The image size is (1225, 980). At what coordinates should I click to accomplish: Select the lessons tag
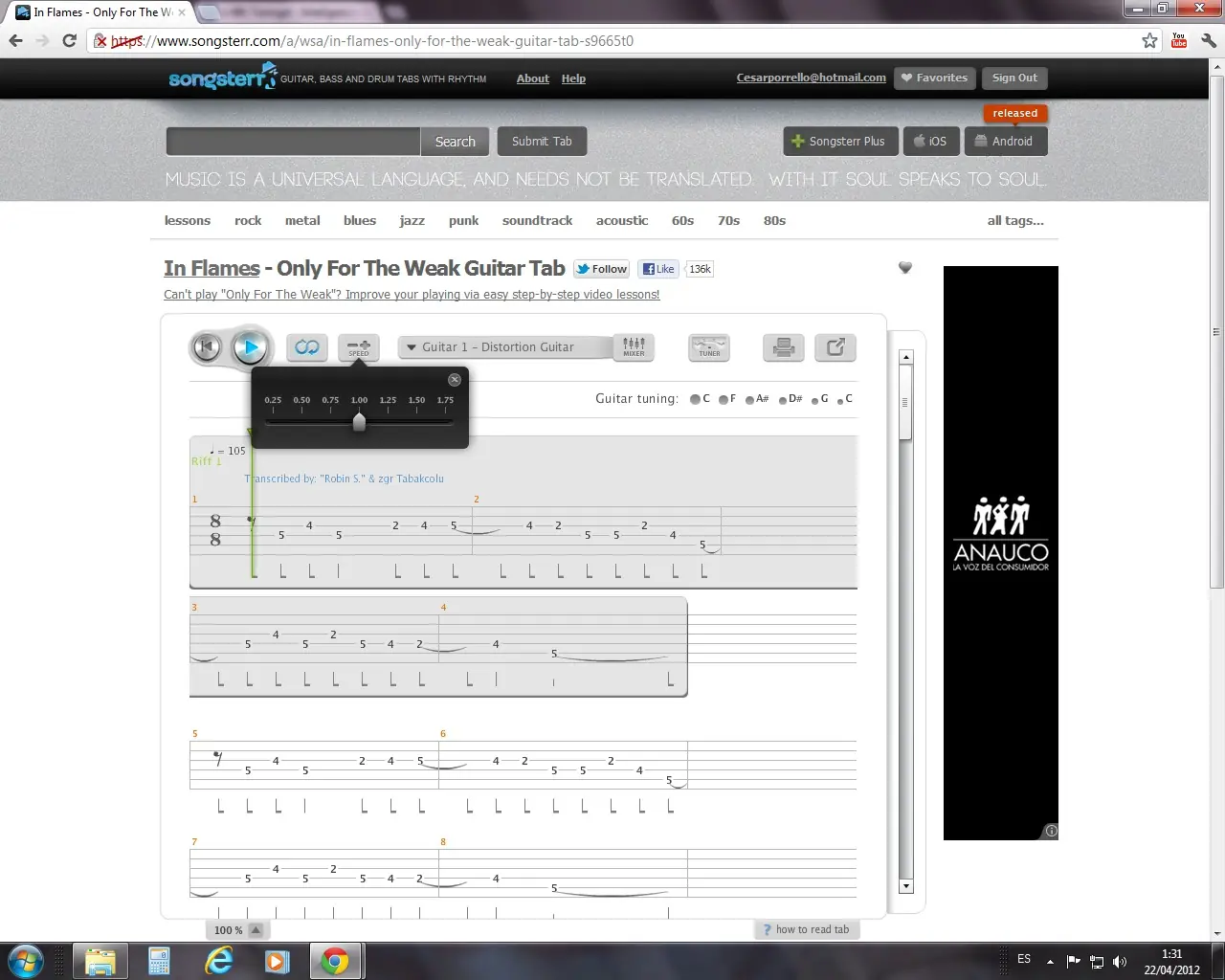point(188,220)
